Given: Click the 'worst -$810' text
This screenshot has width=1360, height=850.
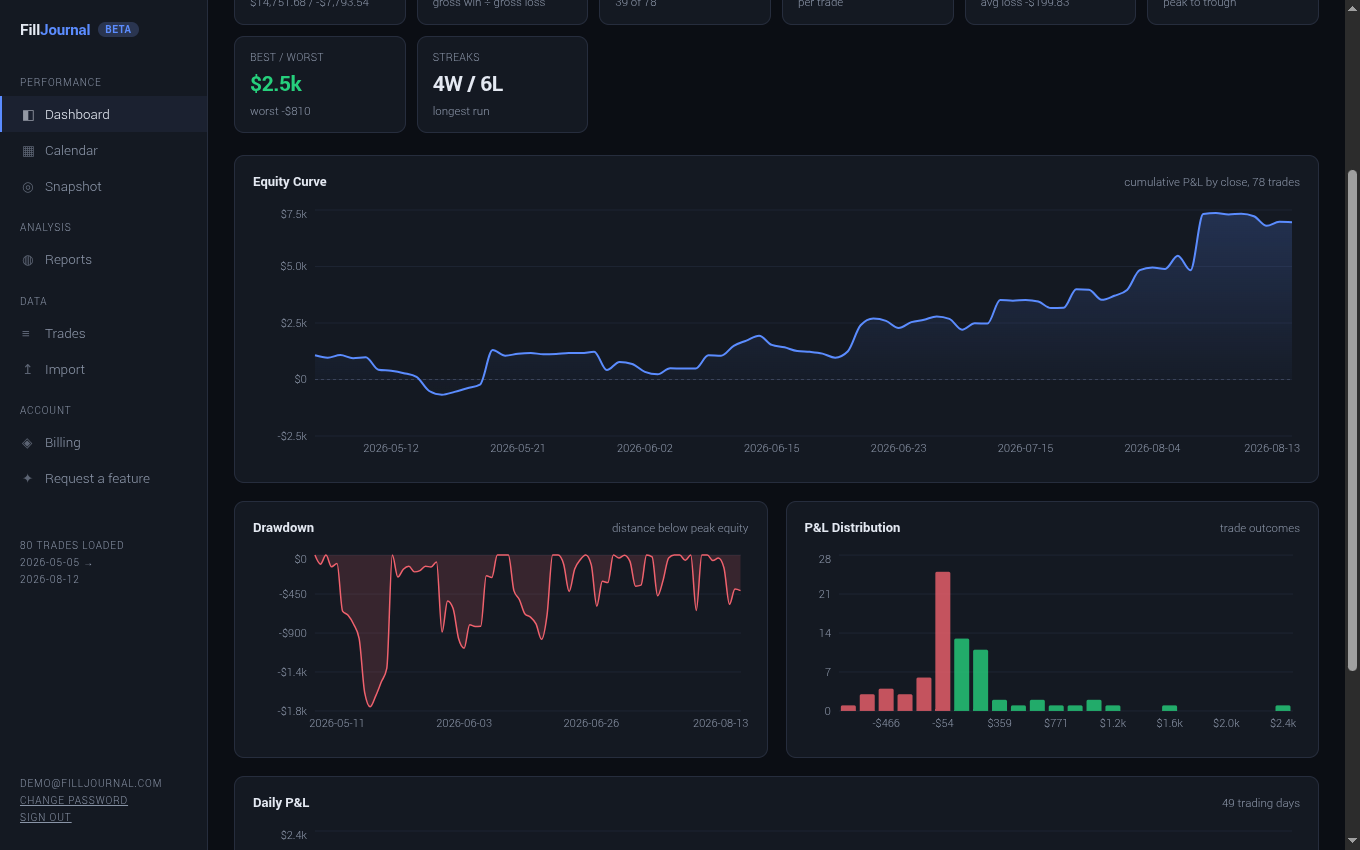Looking at the screenshot, I should click(x=280, y=111).
